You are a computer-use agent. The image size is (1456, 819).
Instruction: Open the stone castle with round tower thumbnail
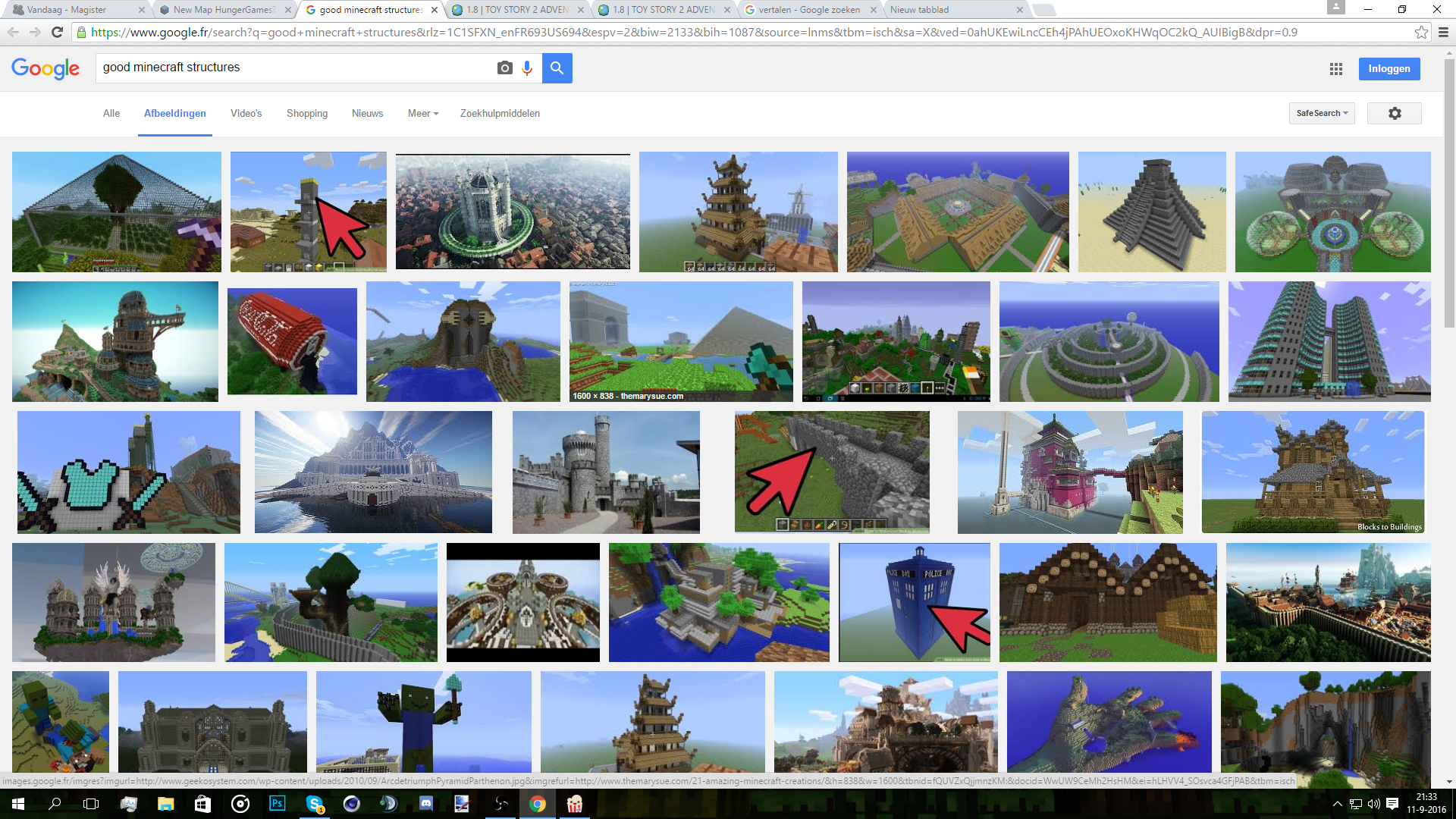pyautogui.click(x=606, y=472)
